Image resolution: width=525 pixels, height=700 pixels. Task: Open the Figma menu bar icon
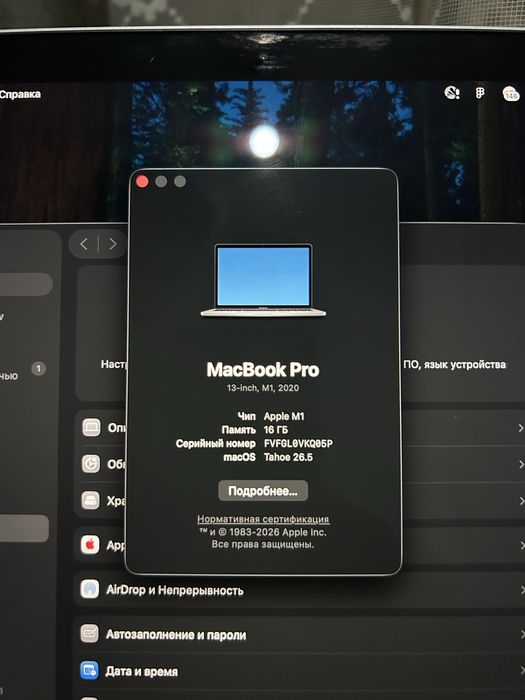[480, 93]
